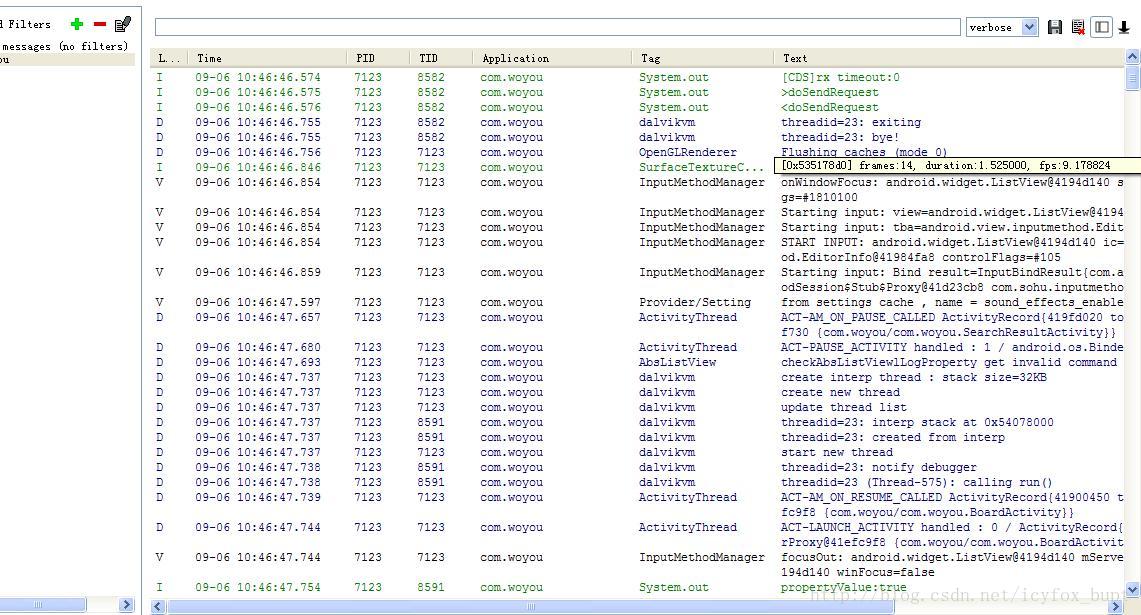Click the log horizontal scrollbar thumb
Viewport: 1141px width, 615px height.
(530, 606)
